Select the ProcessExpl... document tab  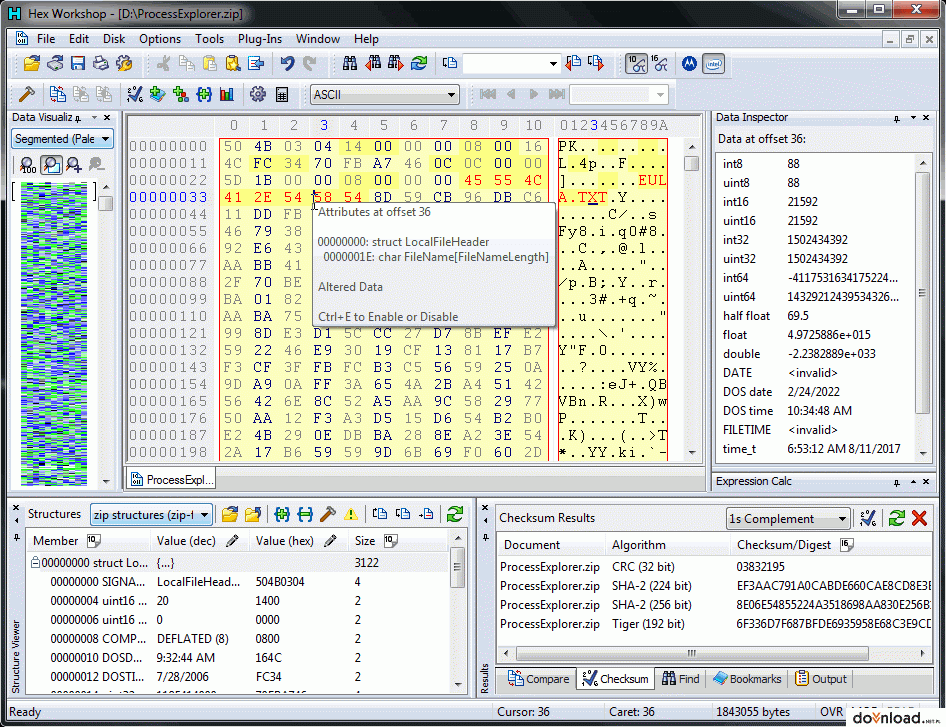pos(172,480)
